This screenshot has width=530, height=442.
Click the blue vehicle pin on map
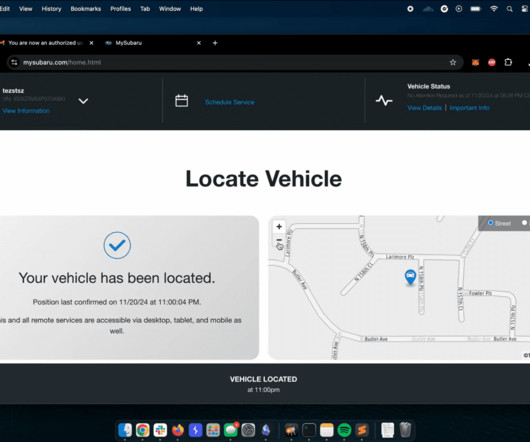(410, 277)
